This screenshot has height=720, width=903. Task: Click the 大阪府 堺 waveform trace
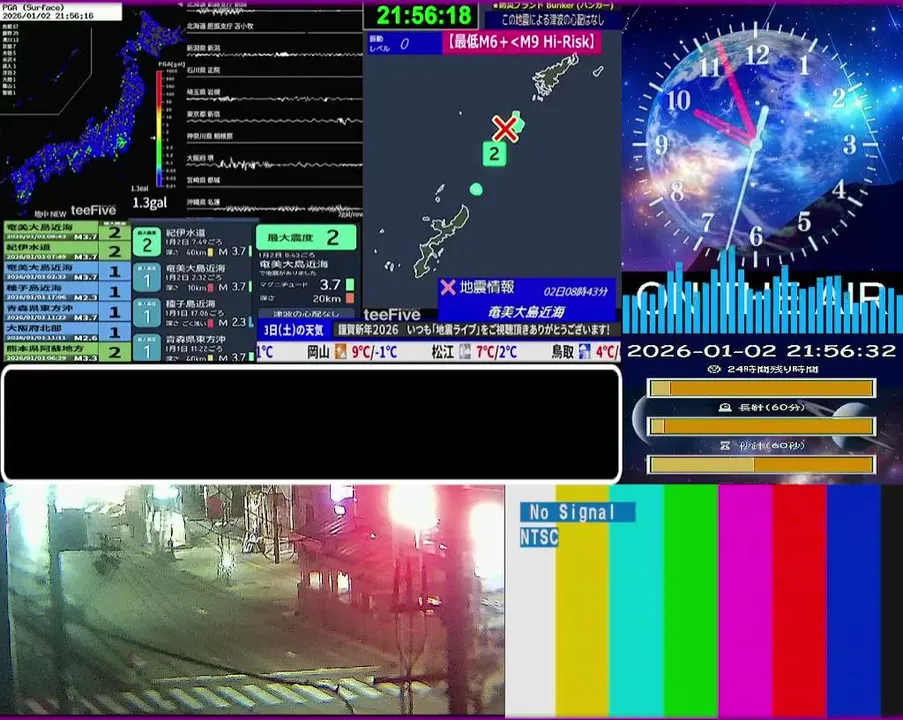274,165
